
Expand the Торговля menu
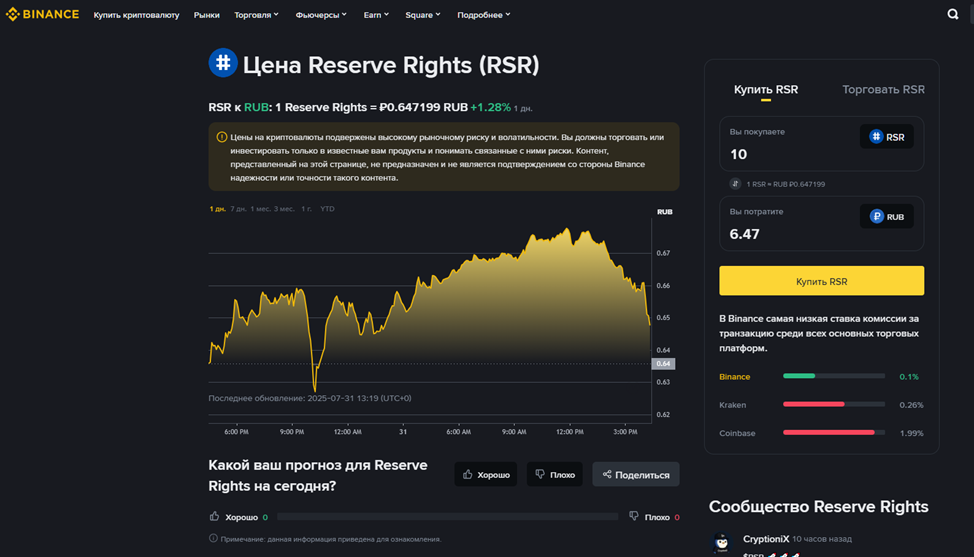[257, 15]
